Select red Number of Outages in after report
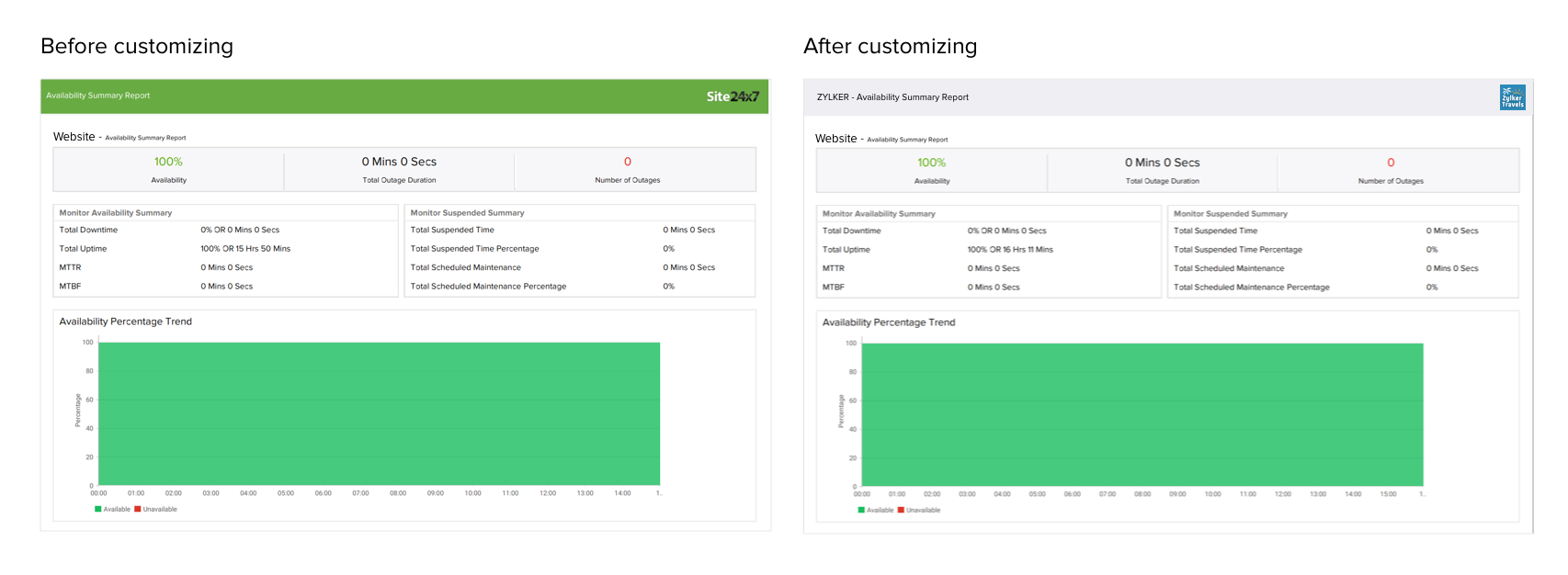Viewport: 1568px width, 575px height. pyautogui.click(x=1391, y=163)
